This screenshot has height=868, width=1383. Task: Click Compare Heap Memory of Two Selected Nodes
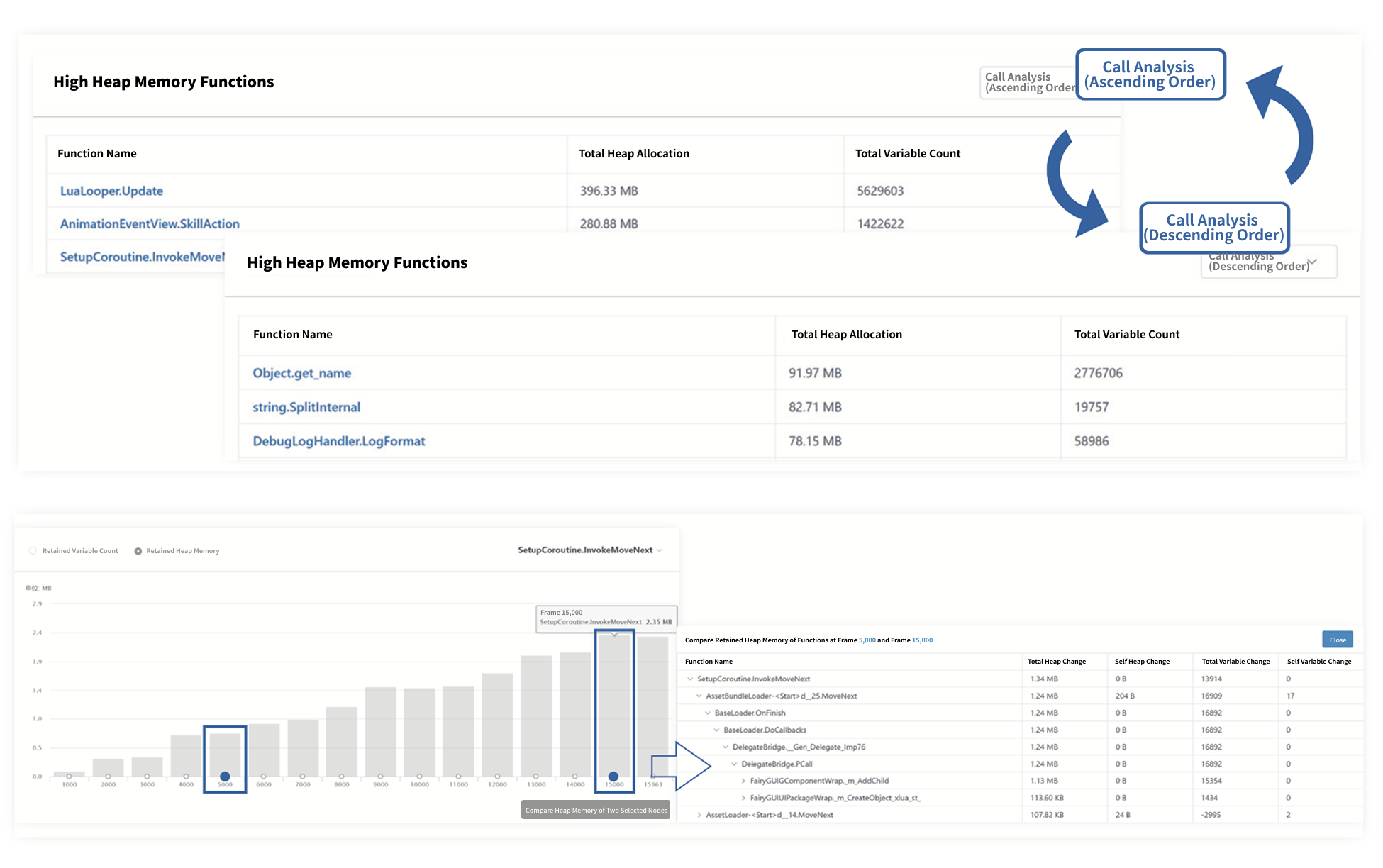[x=596, y=810]
